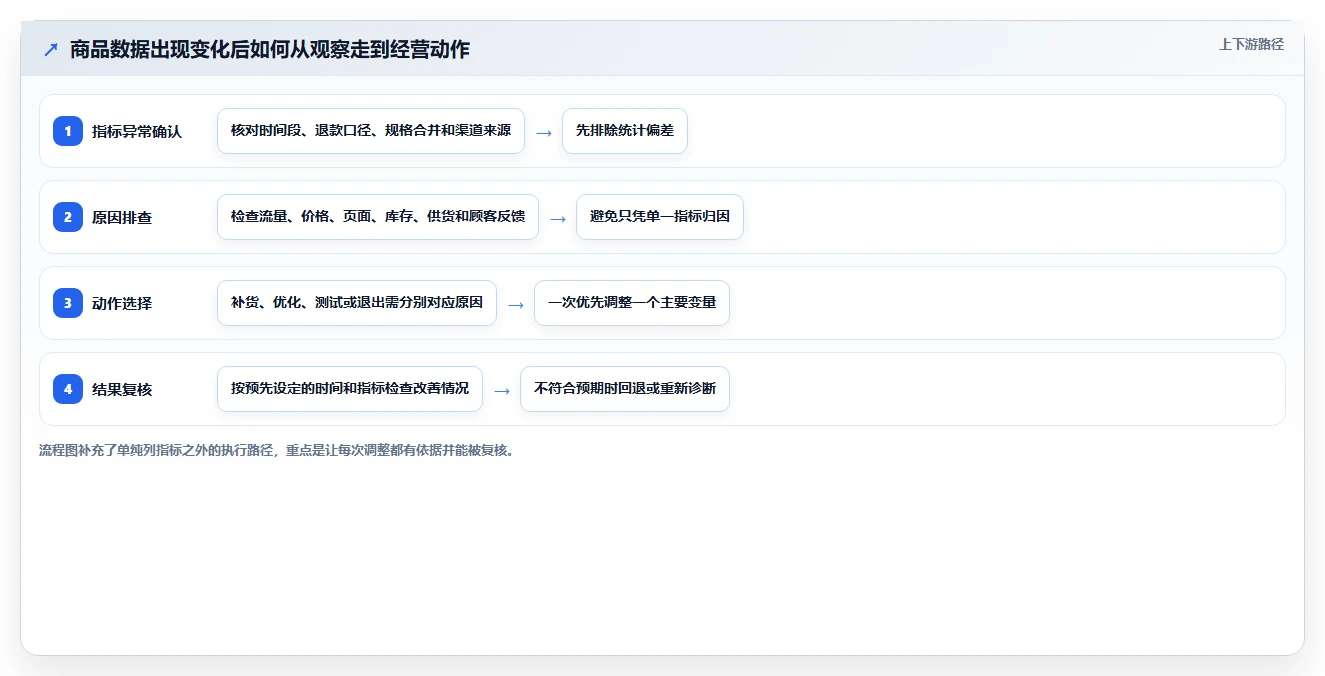Click the 上下游路径 label in header

pyautogui.click(x=1251, y=44)
